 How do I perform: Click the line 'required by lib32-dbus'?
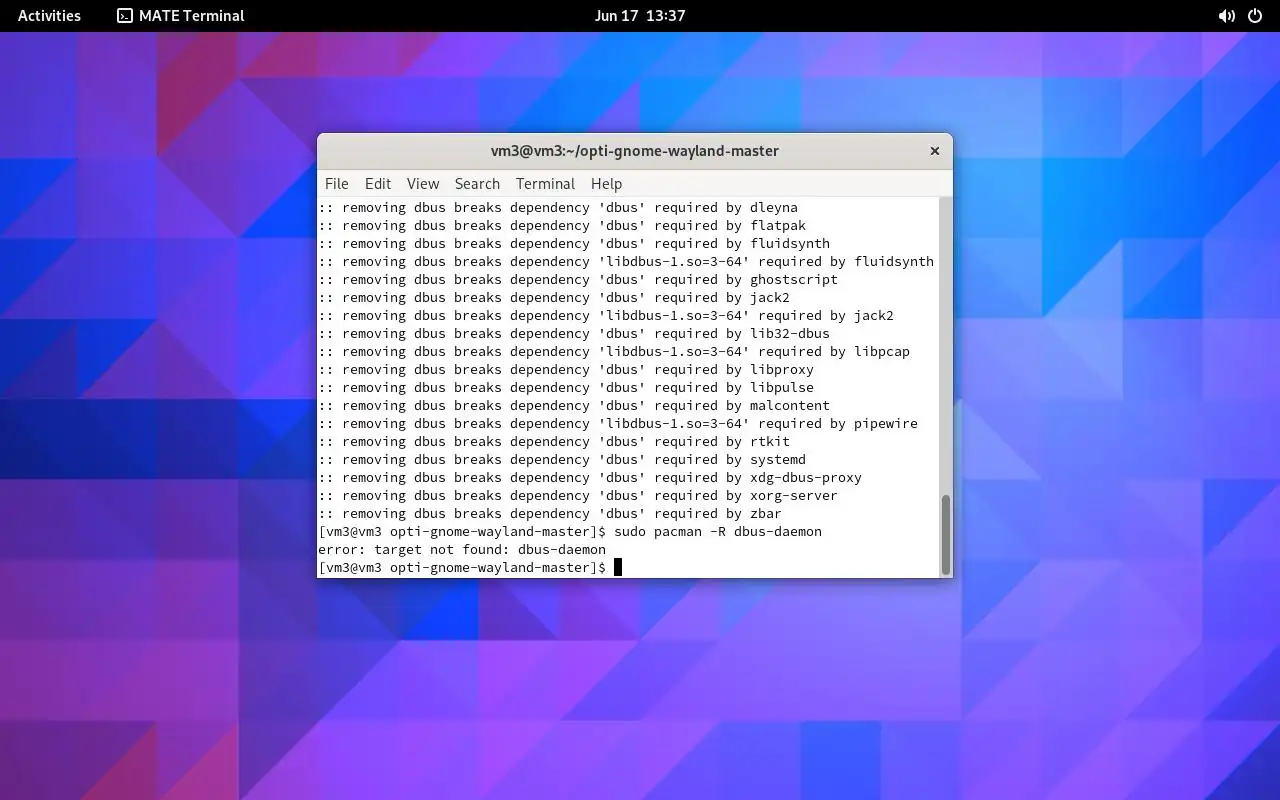[574, 333]
